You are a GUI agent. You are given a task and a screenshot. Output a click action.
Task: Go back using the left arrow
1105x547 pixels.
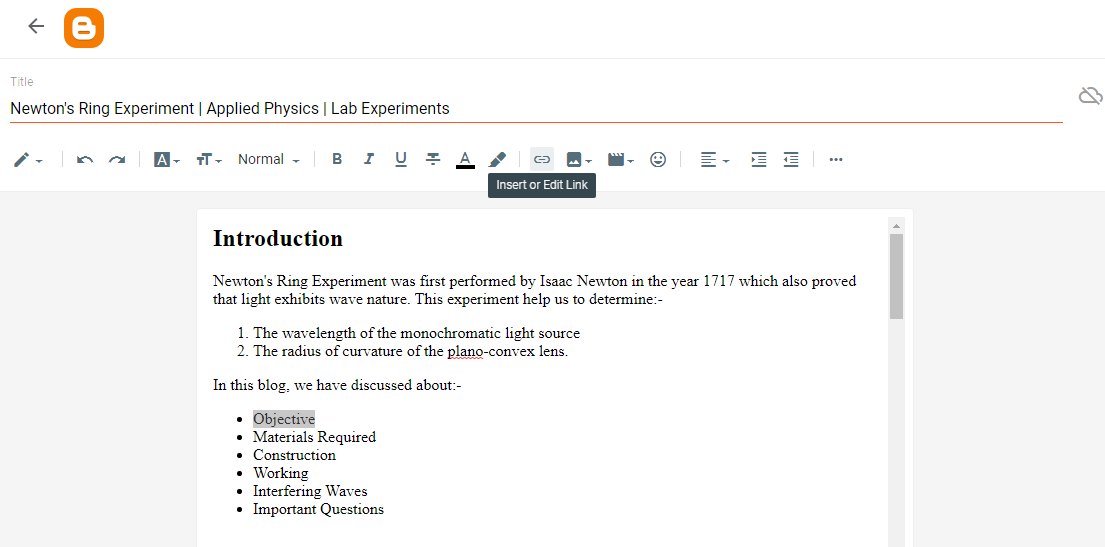point(36,26)
